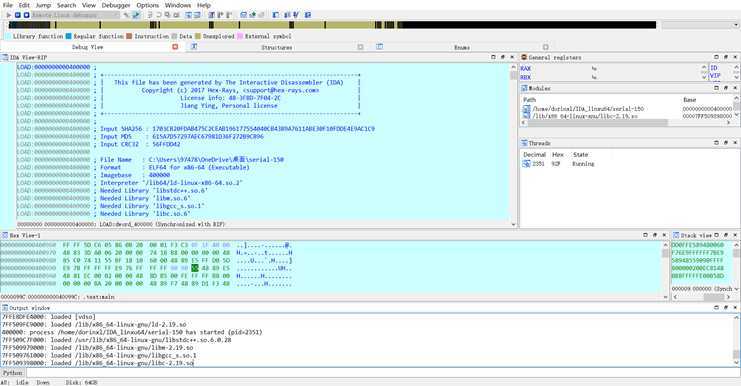Select the libc-2.19.so module row icon
The image size is (741, 386).
(526, 116)
